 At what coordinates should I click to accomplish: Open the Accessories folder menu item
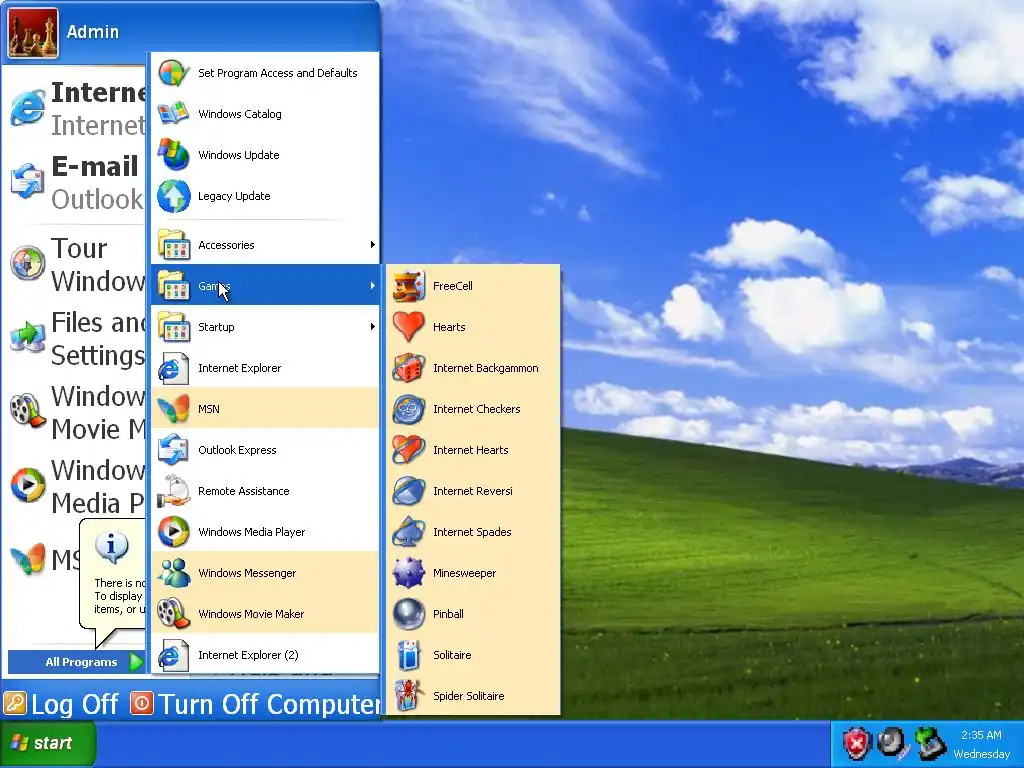click(x=265, y=245)
